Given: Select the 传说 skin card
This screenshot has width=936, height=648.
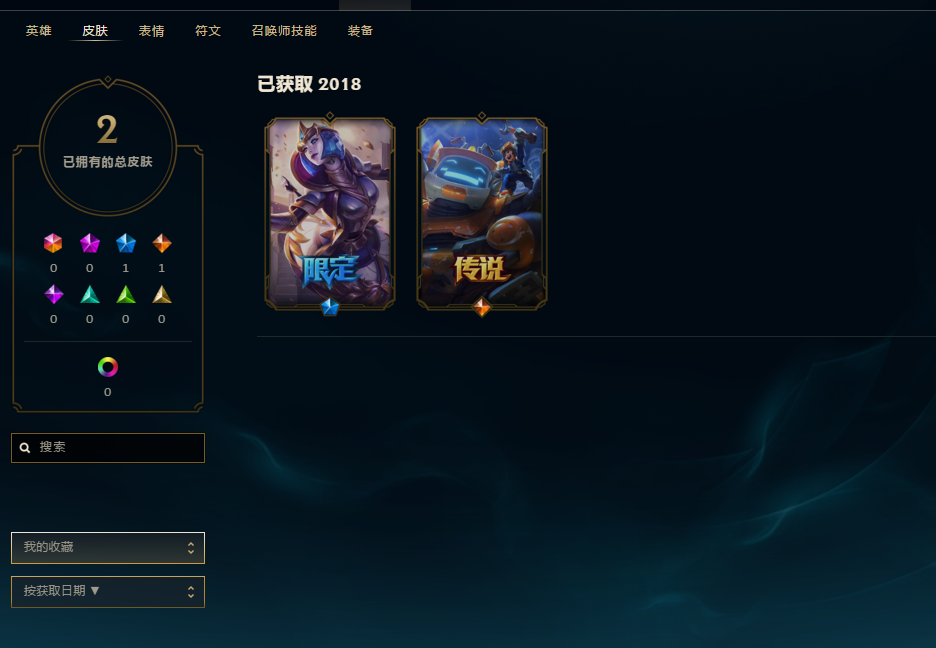Looking at the screenshot, I should [x=482, y=214].
